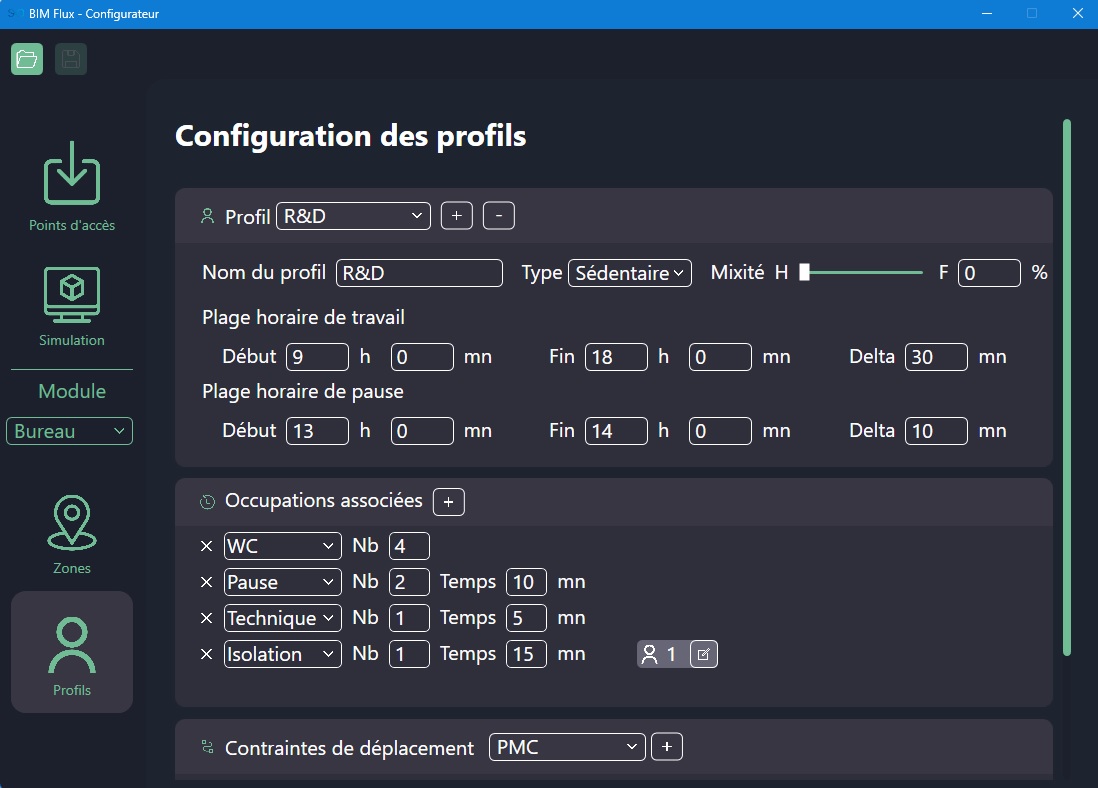Remove the Pause occupation row
Image resolution: width=1098 pixels, height=788 pixels.
click(x=207, y=582)
